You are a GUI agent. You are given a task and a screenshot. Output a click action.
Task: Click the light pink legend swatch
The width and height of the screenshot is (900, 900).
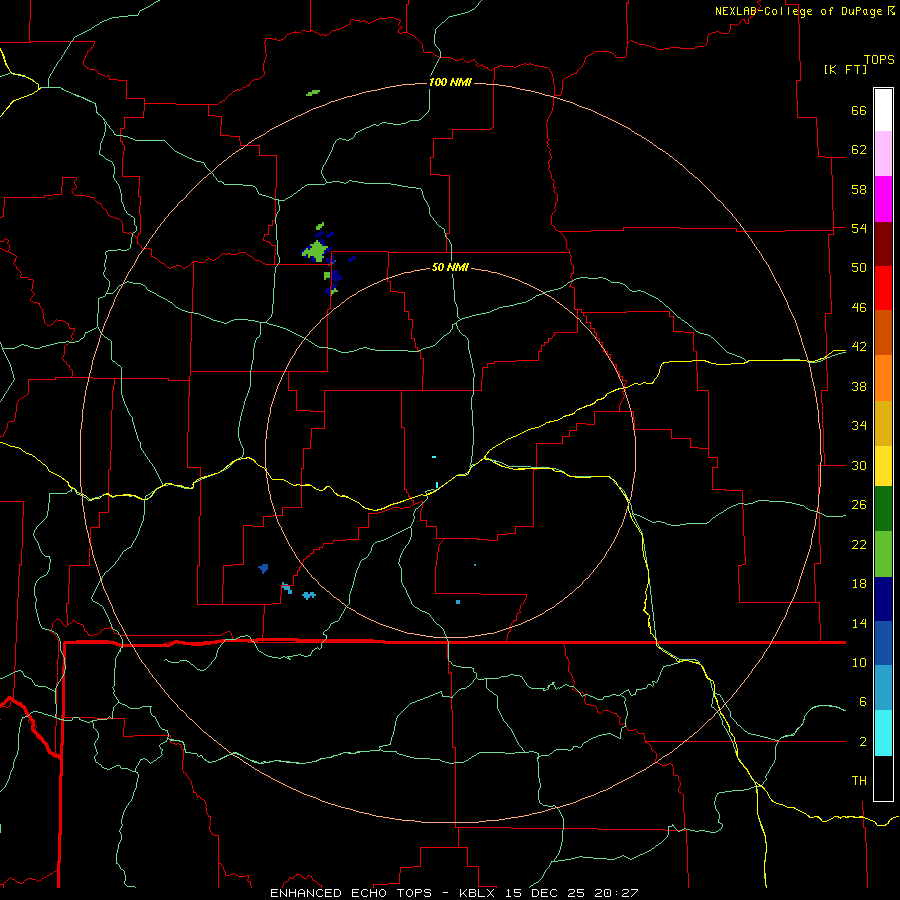pos(883,154)
